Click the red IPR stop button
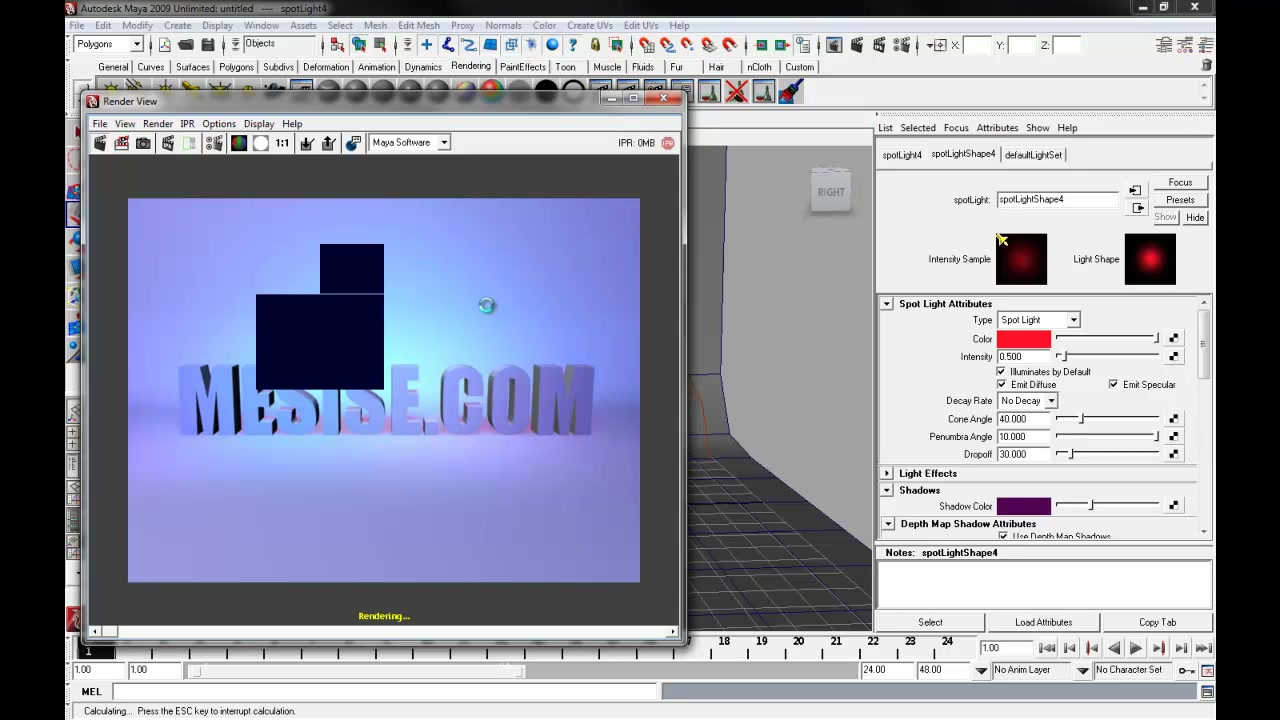 tap(668, 143)
